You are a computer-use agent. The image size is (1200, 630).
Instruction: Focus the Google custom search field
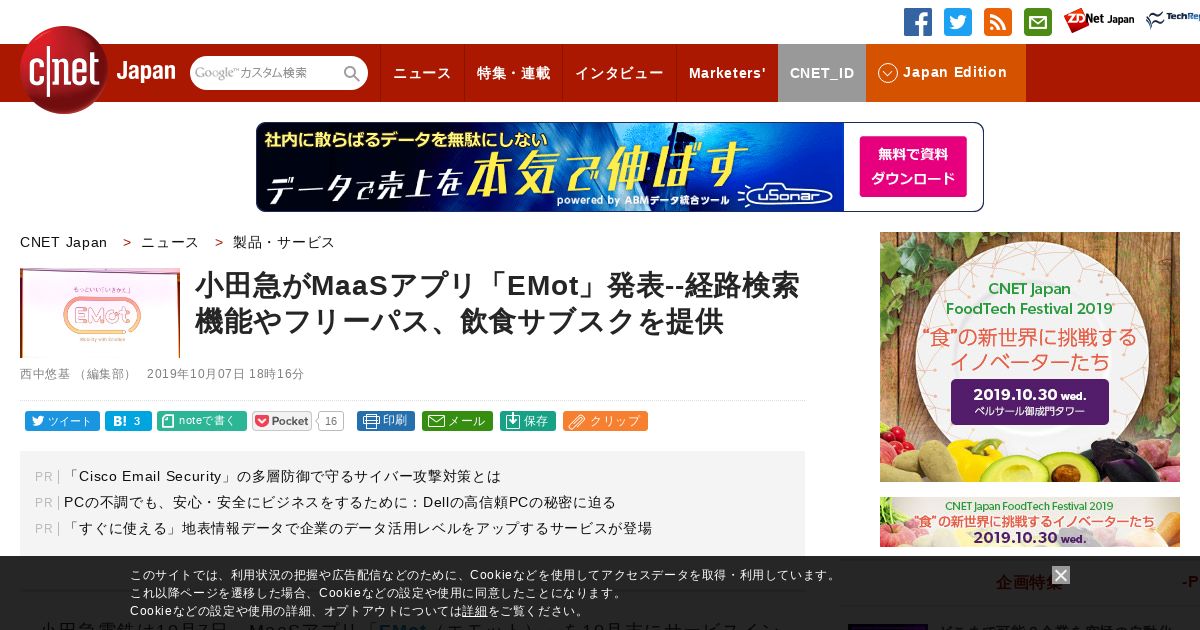[267, 73]
